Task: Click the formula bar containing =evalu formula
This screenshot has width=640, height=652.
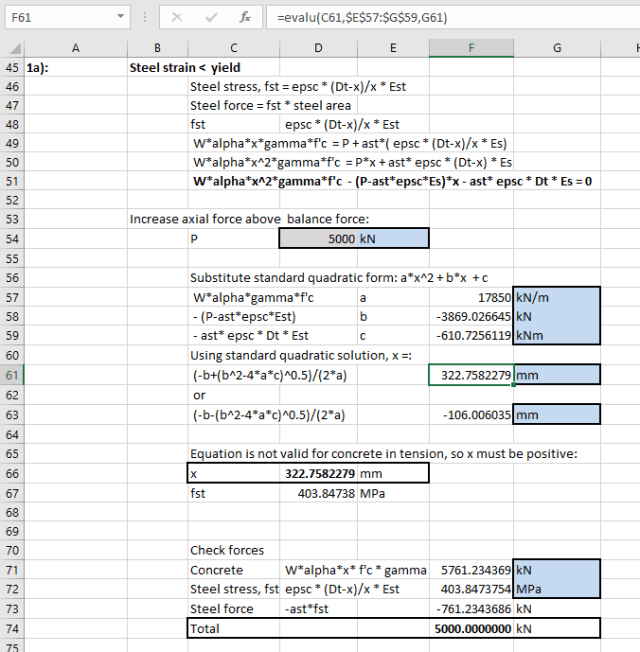Action: (450, 18)
